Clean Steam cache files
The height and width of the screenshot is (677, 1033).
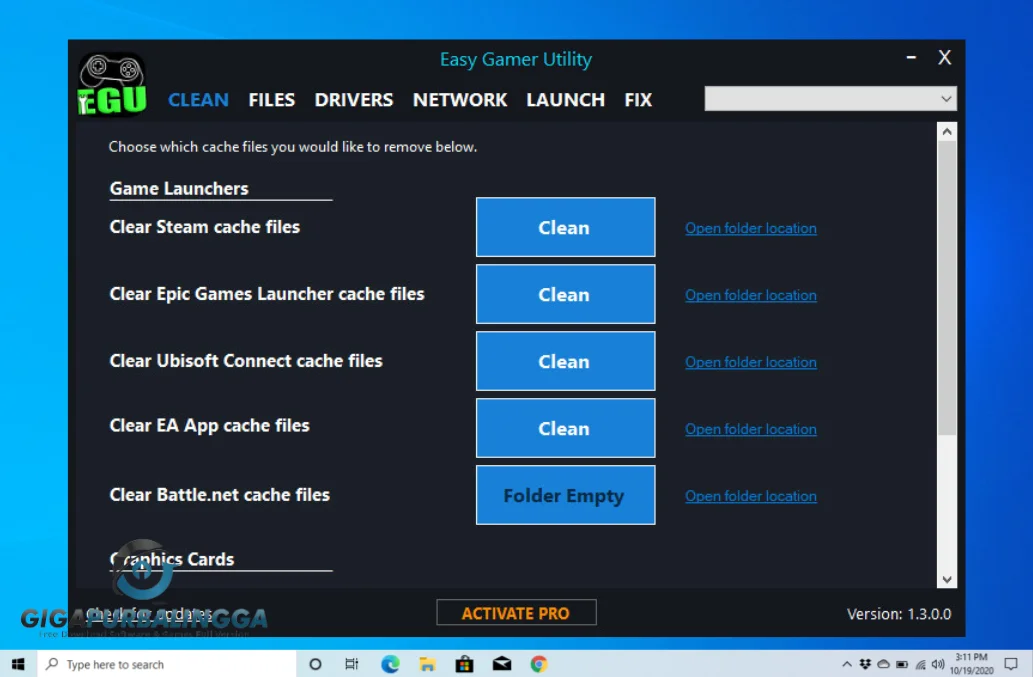[x=565, y=227]
